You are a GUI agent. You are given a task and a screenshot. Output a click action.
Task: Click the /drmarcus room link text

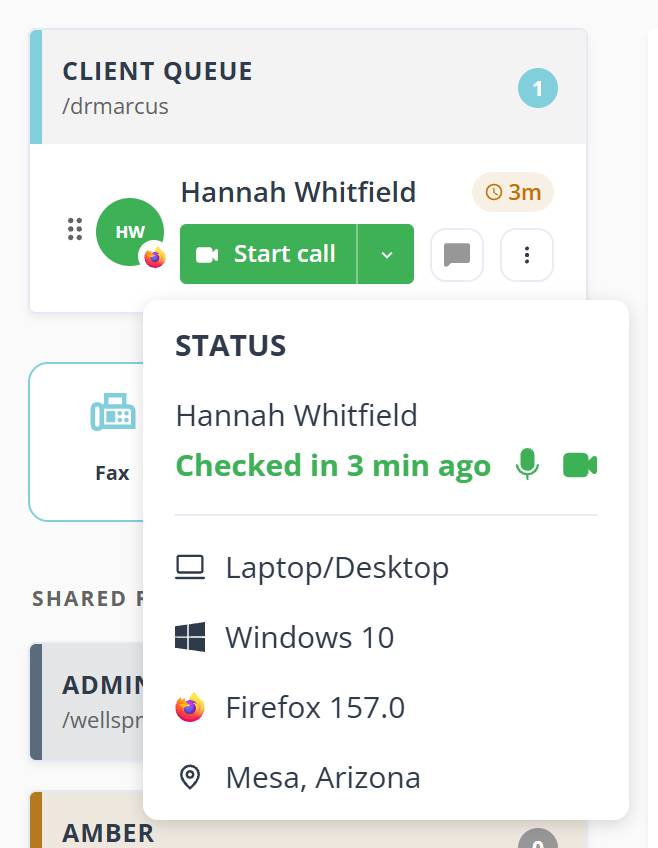pos(115,106)
